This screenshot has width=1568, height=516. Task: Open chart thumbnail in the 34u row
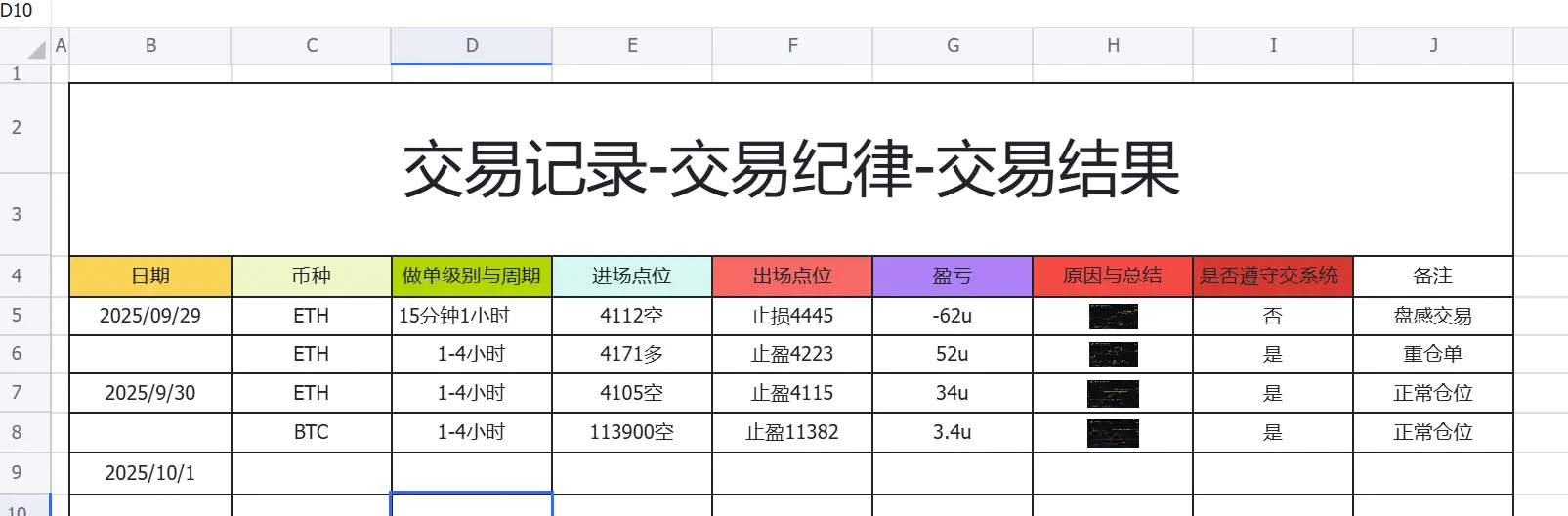(1114, 394)
